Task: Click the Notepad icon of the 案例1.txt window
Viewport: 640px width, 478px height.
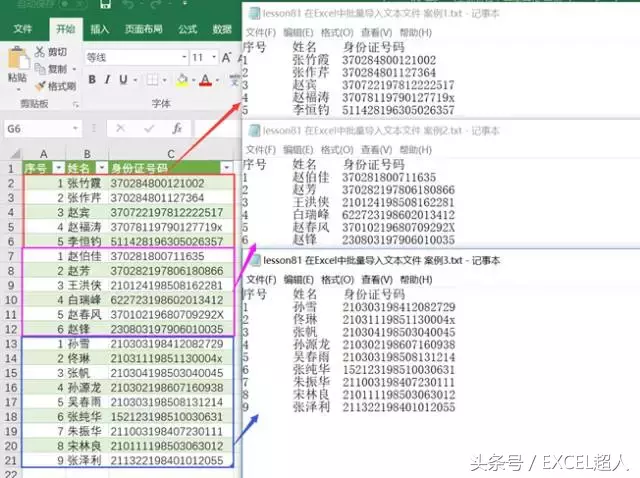Action: [254, 13]
